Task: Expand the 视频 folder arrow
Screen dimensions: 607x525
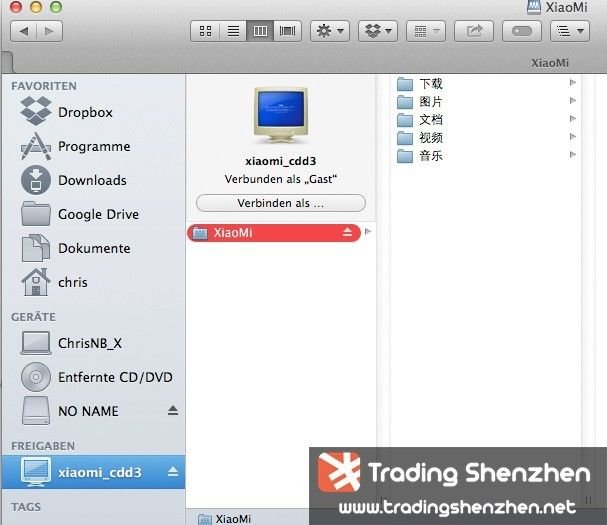Action: pos(573,137)
